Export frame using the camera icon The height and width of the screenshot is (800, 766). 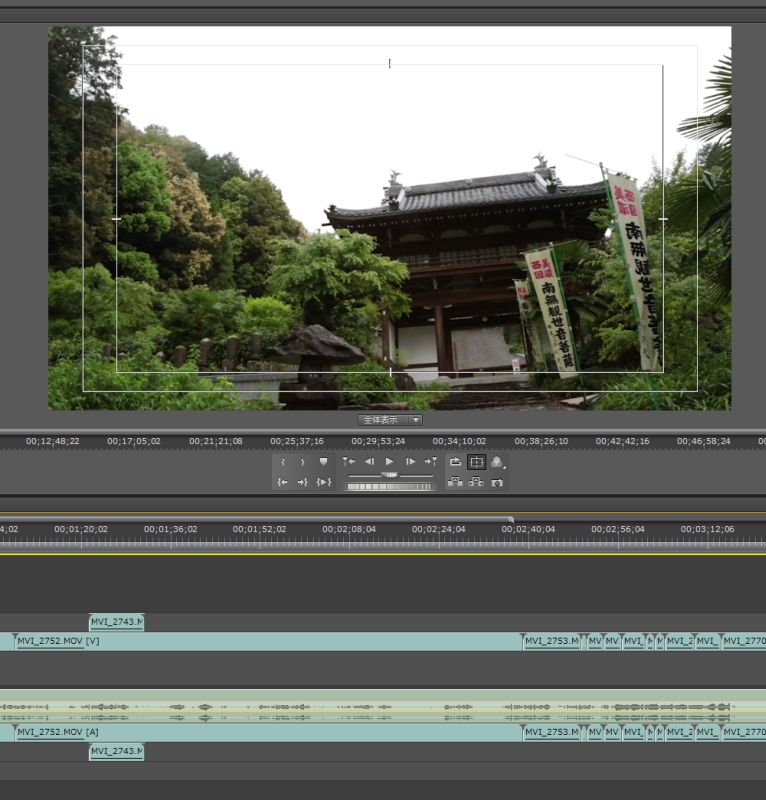(497, 482)
